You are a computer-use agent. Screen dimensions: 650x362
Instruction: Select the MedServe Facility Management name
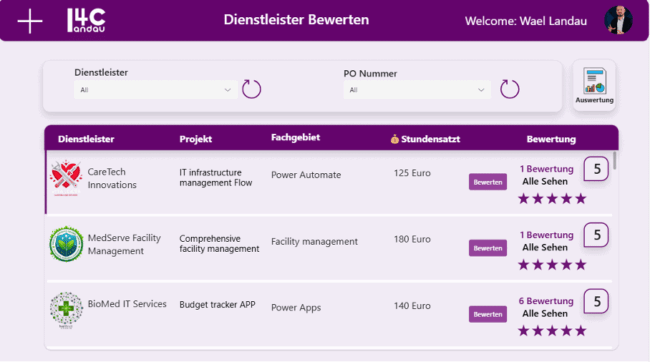124,244
